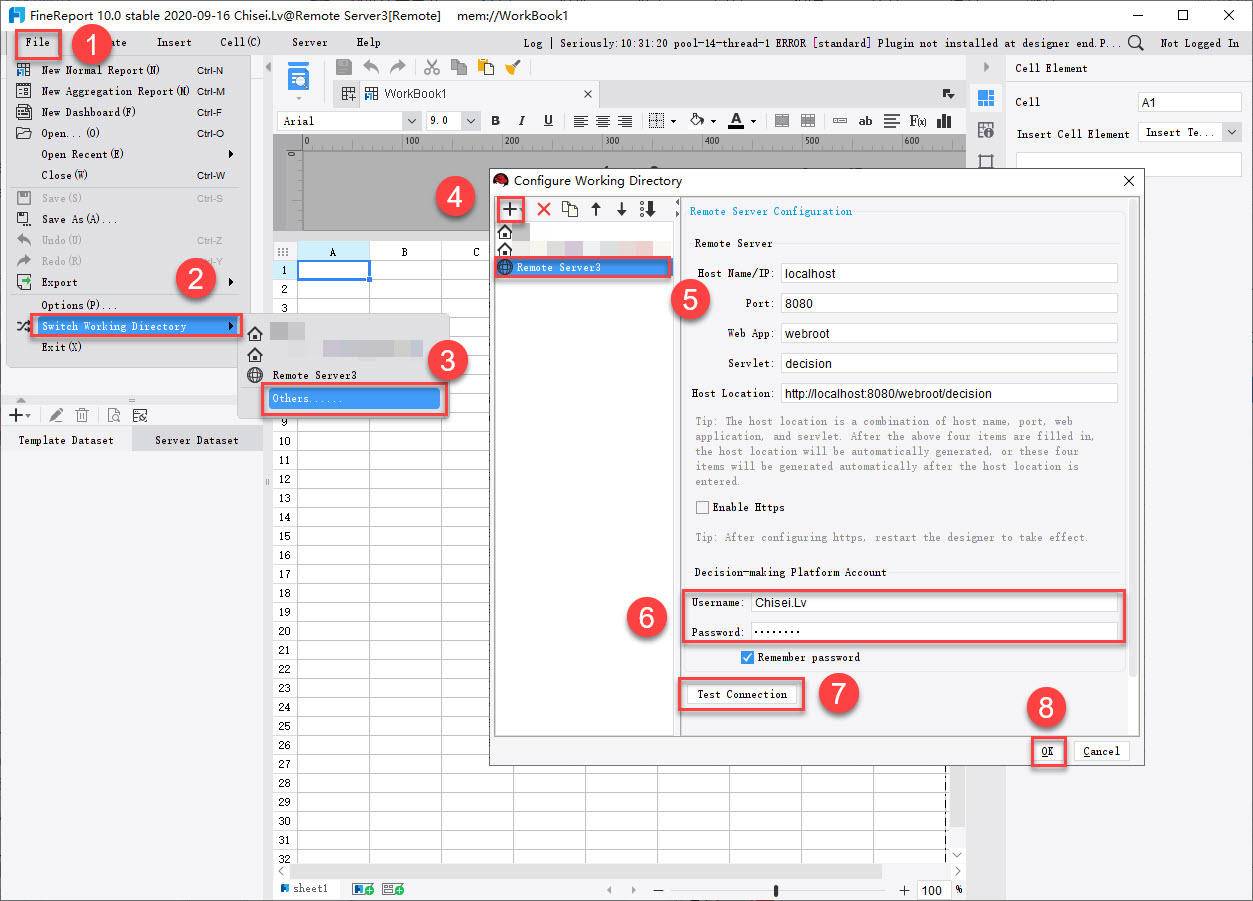Toggle center text alignment
The width and height of the screenshot is (1253, 901).
pyautogui.click(x=602, y=120)
